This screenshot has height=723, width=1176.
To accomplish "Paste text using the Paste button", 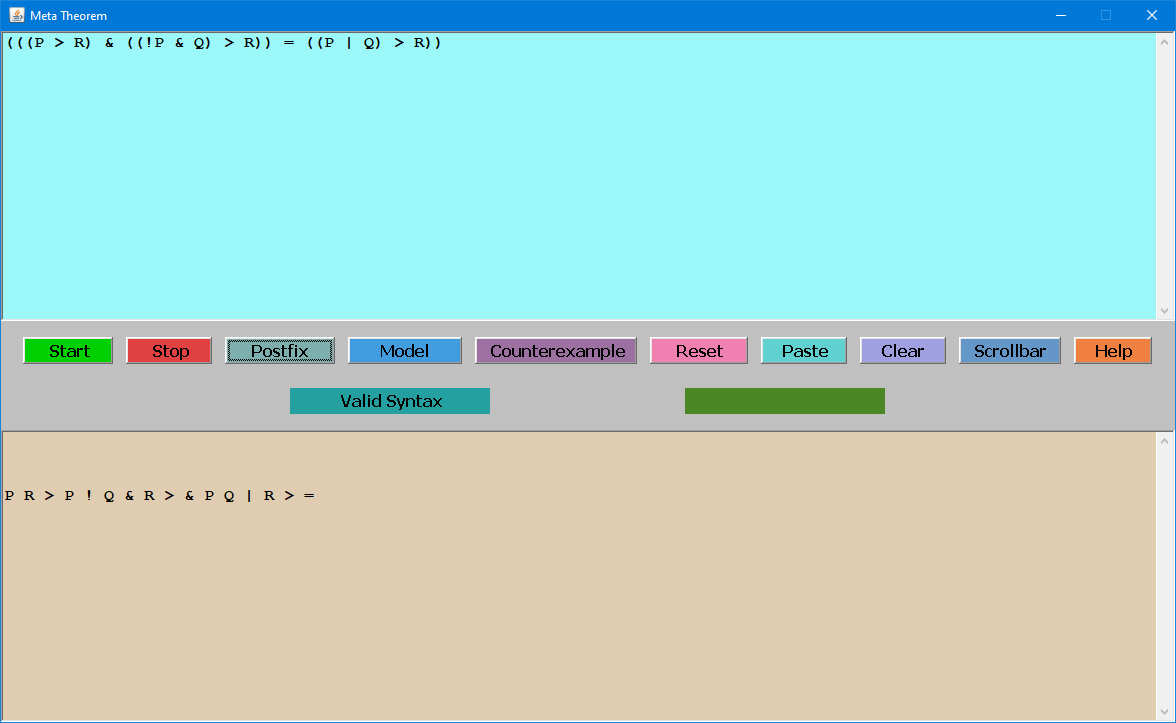I will (x=804, y=351).
